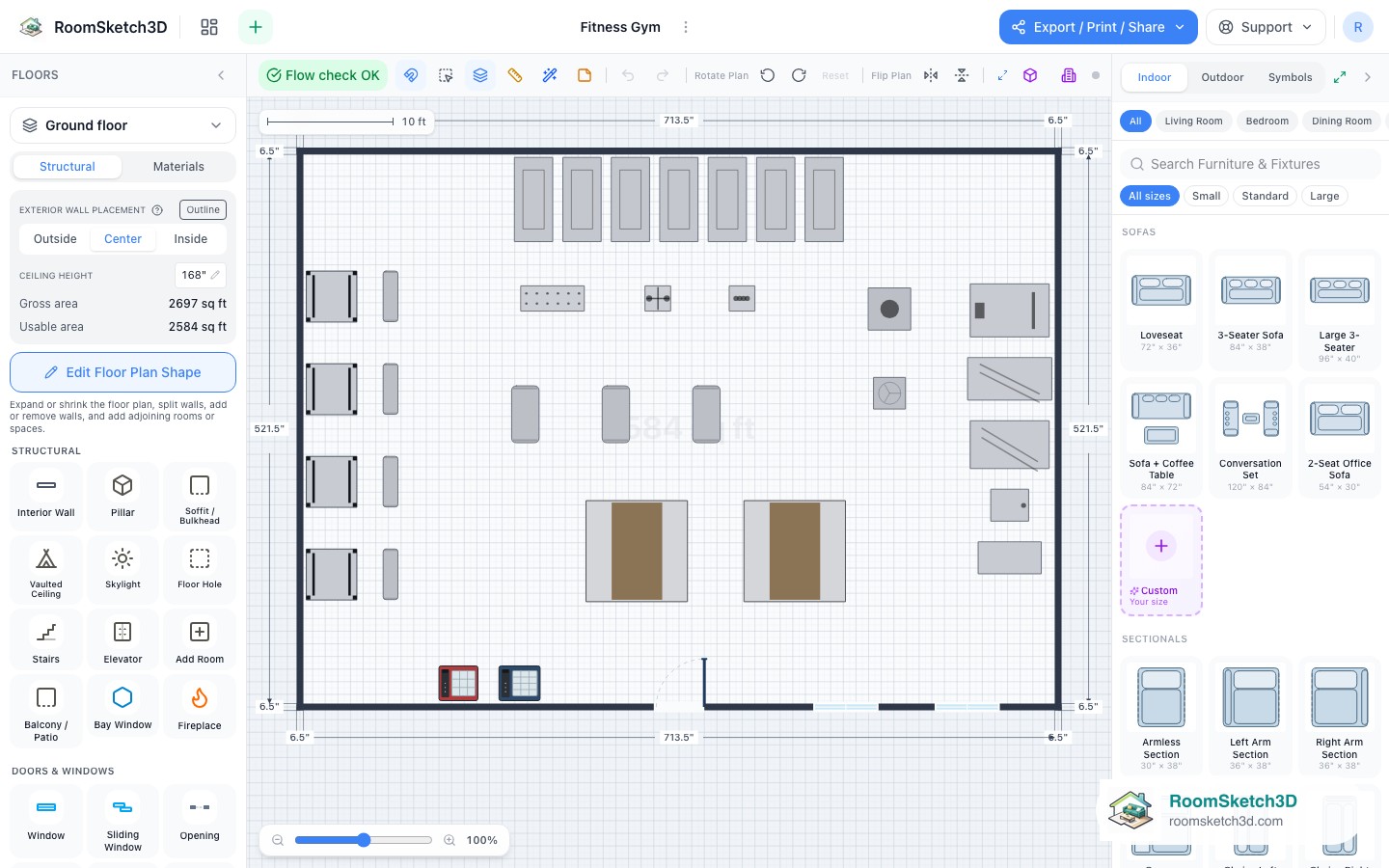Viewport: 1389px width, 868px height.
Task: Select the marquee selection tool
Action: click(x=446, y=75)
